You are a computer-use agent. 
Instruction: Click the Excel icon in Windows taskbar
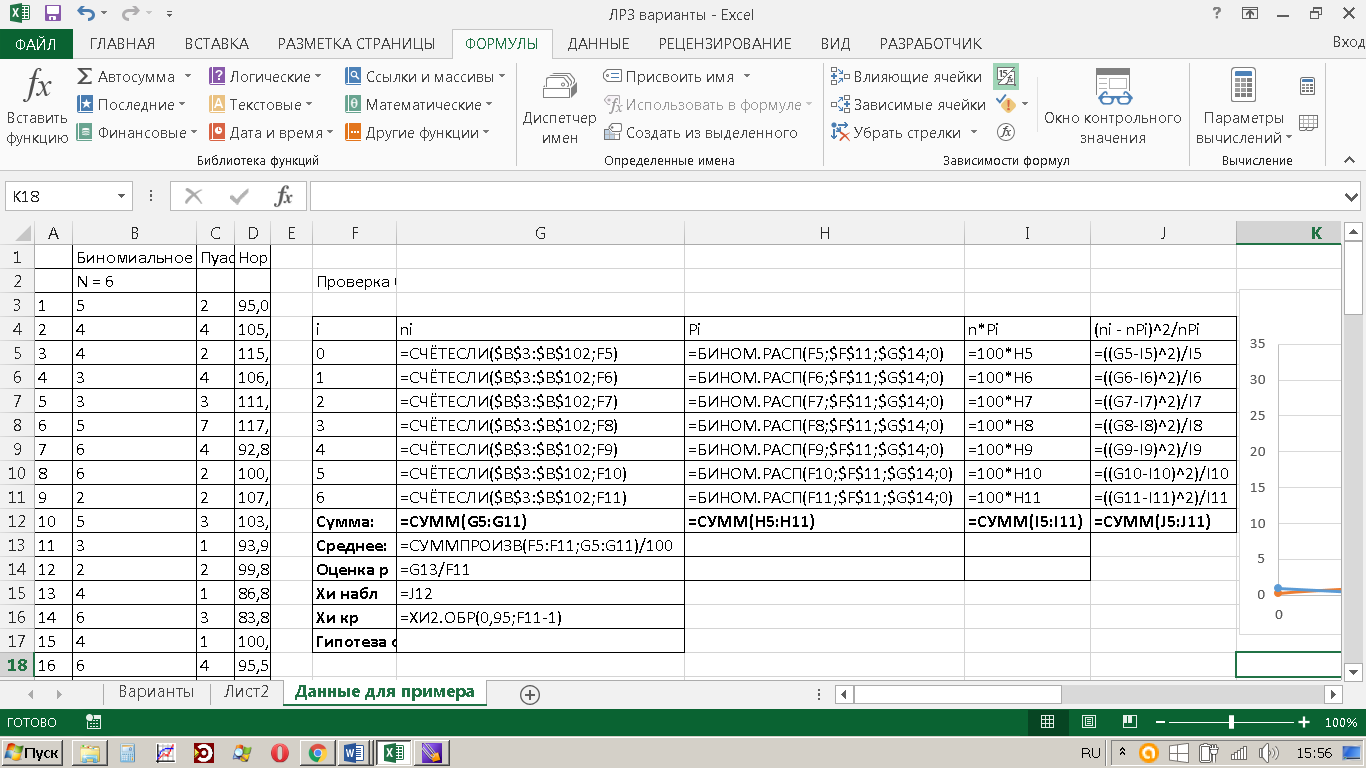[x=393, y=753]
